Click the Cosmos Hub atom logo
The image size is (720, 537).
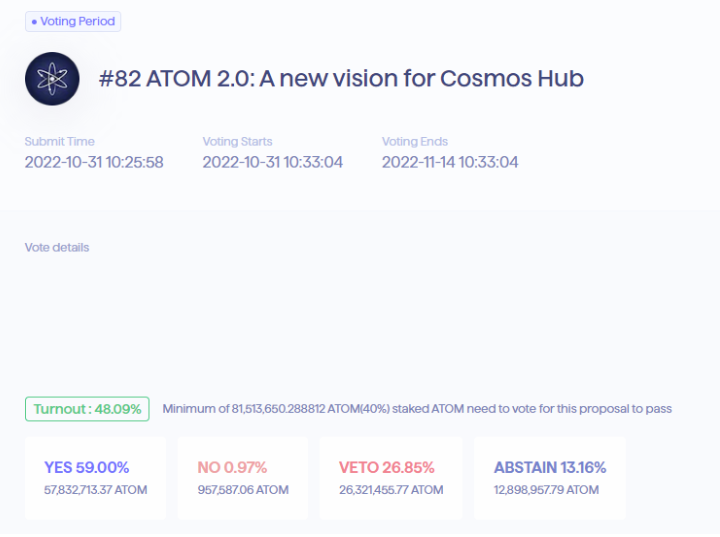[52, 79]
